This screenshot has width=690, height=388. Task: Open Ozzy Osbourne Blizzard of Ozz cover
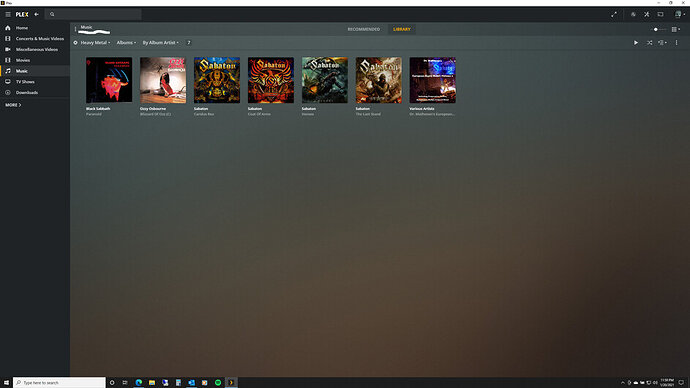pos(163,80)
